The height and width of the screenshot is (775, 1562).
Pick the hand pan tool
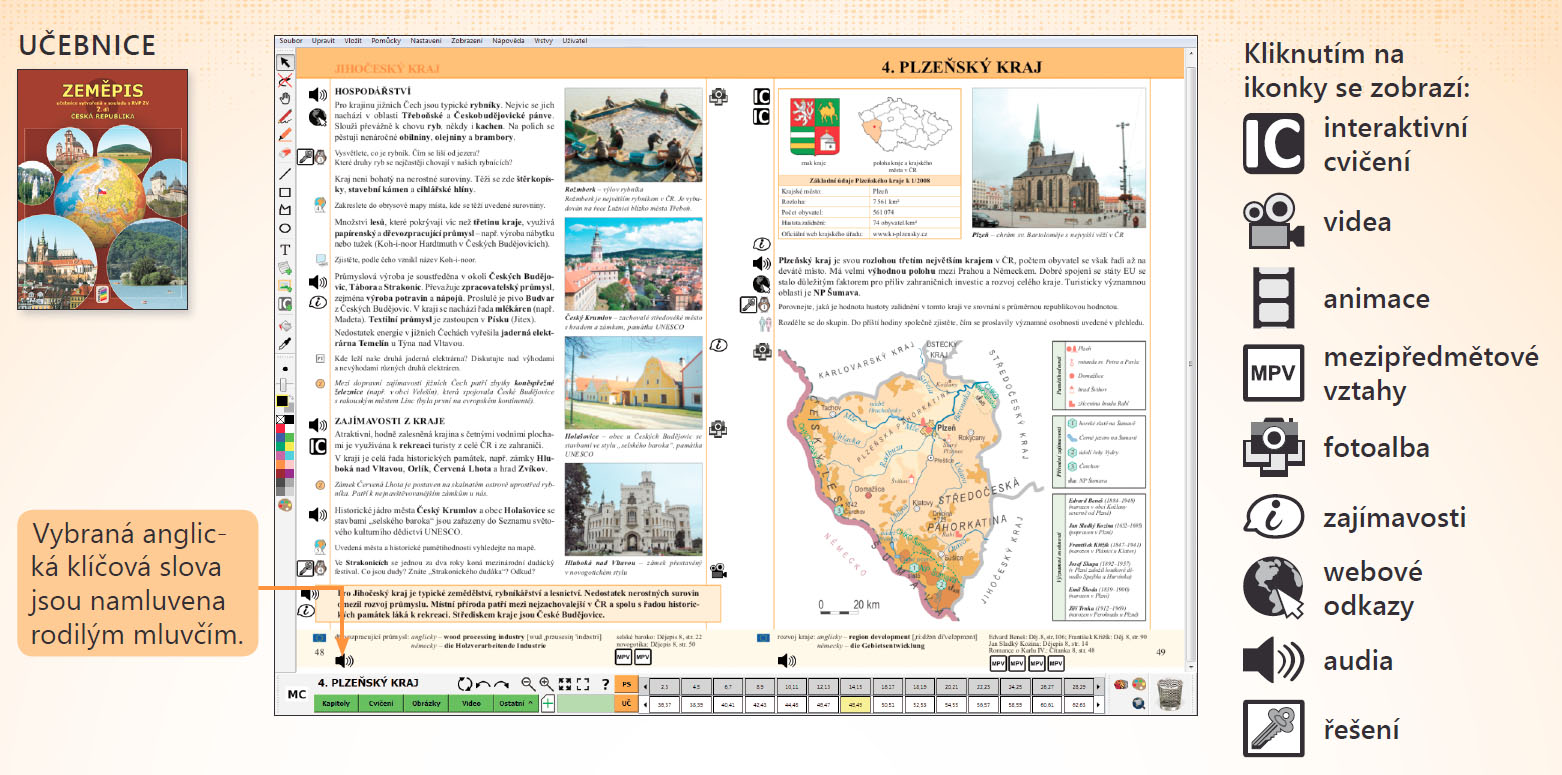click(285, 97)
